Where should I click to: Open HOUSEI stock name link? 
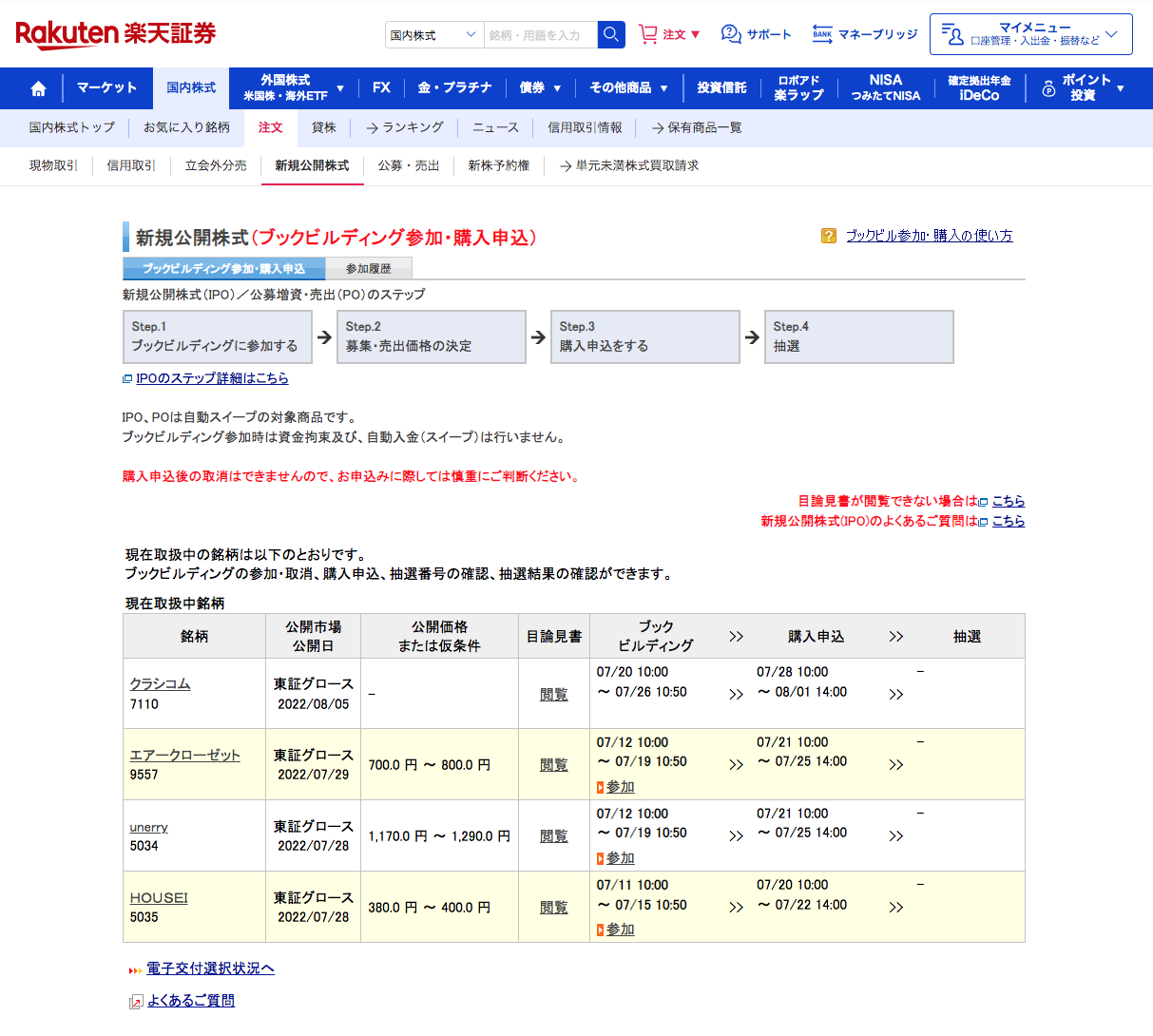point(159,898)
